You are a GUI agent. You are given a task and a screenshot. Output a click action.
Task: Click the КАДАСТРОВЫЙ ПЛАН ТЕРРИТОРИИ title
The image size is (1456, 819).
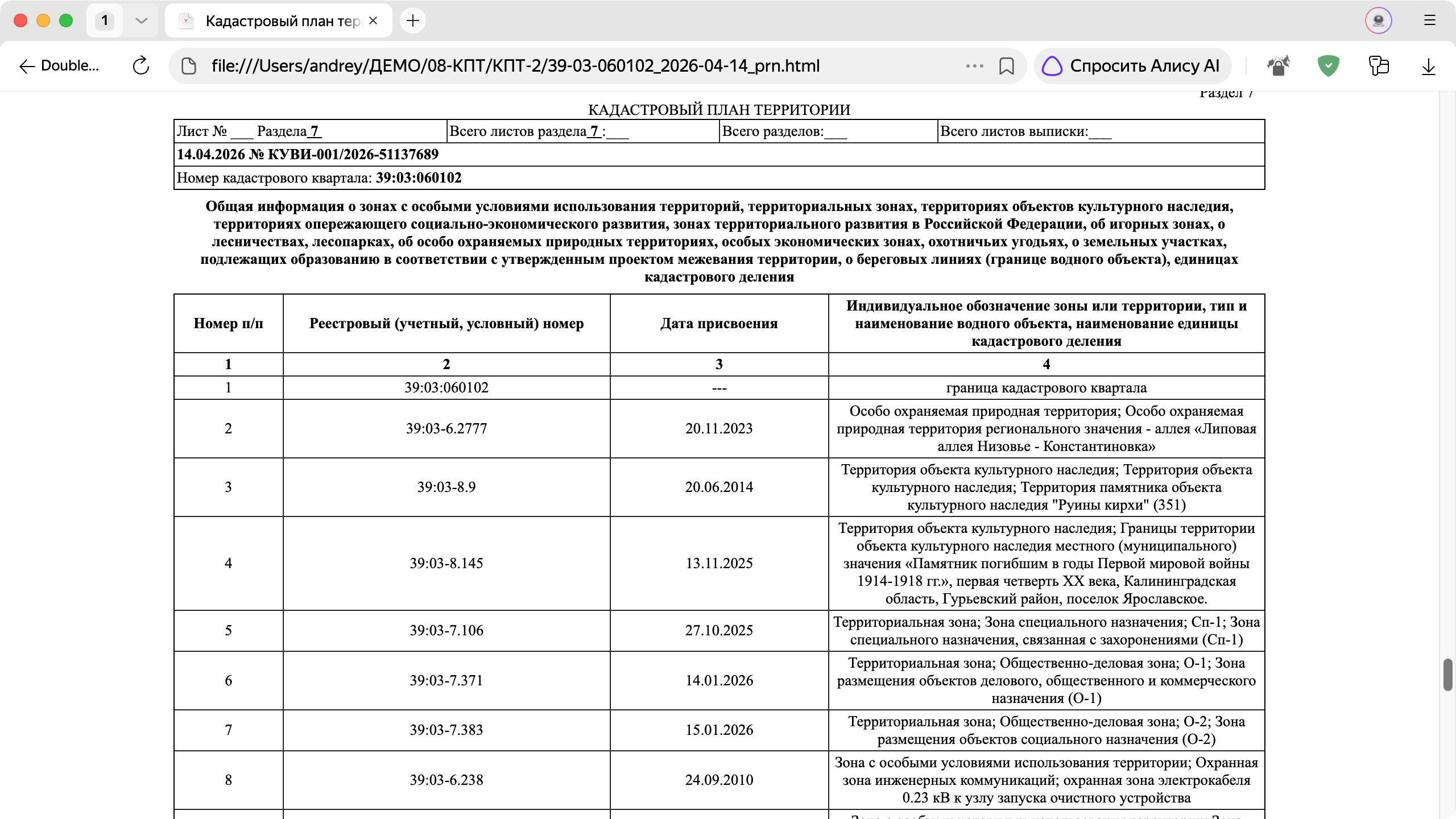point(719,109)
